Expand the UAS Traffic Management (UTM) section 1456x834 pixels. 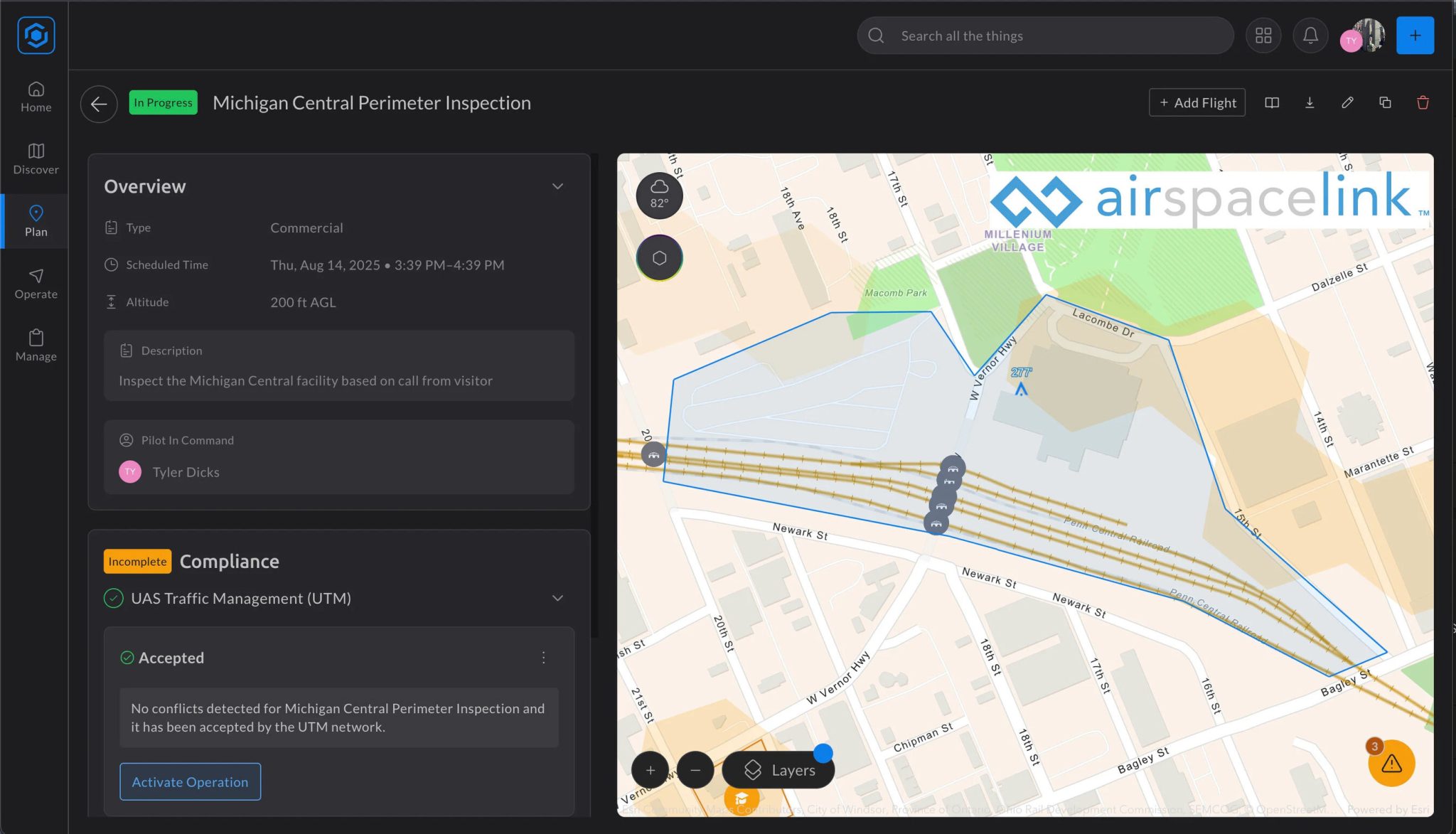557,598
